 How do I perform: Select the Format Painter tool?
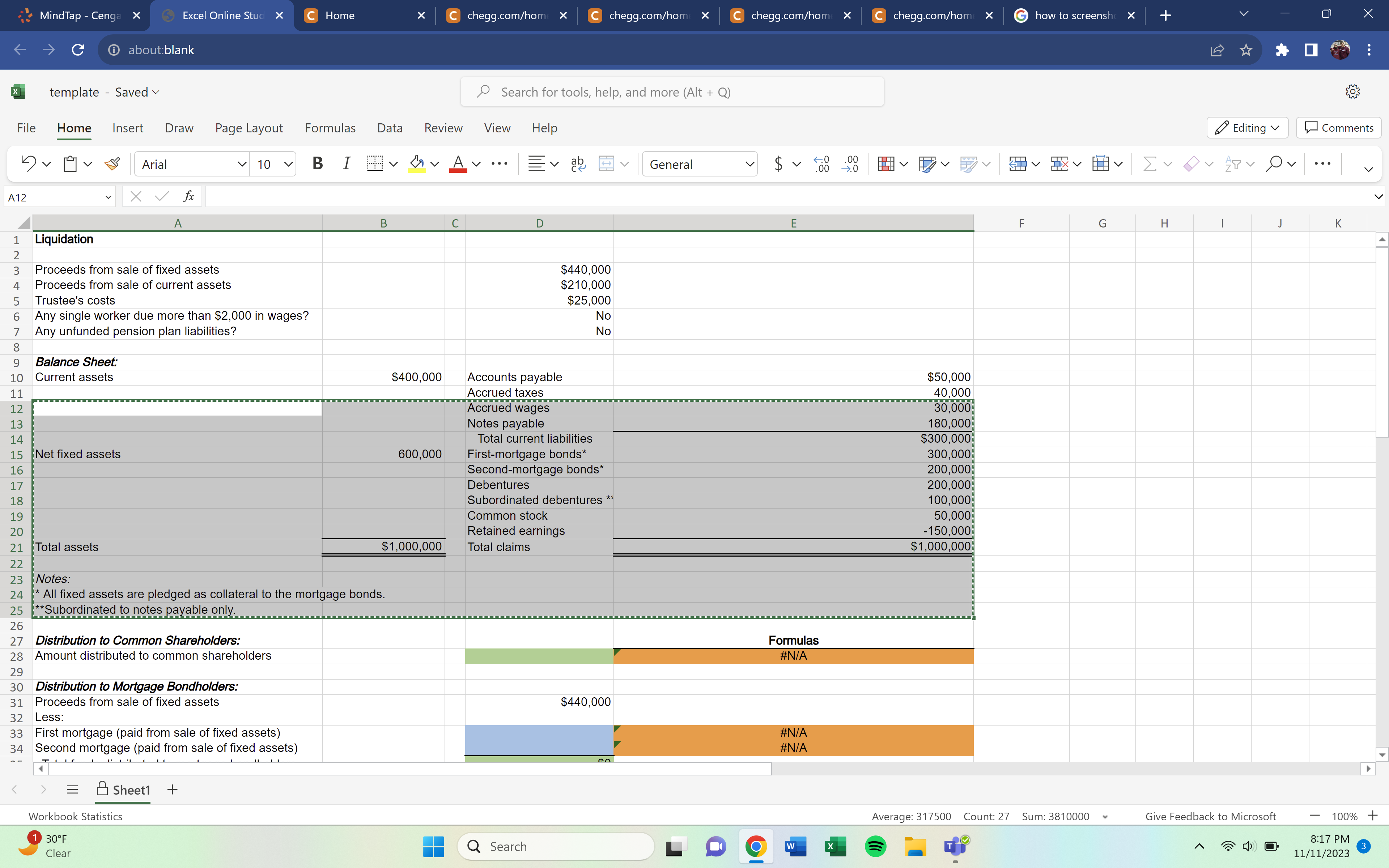tap(111, 163)
